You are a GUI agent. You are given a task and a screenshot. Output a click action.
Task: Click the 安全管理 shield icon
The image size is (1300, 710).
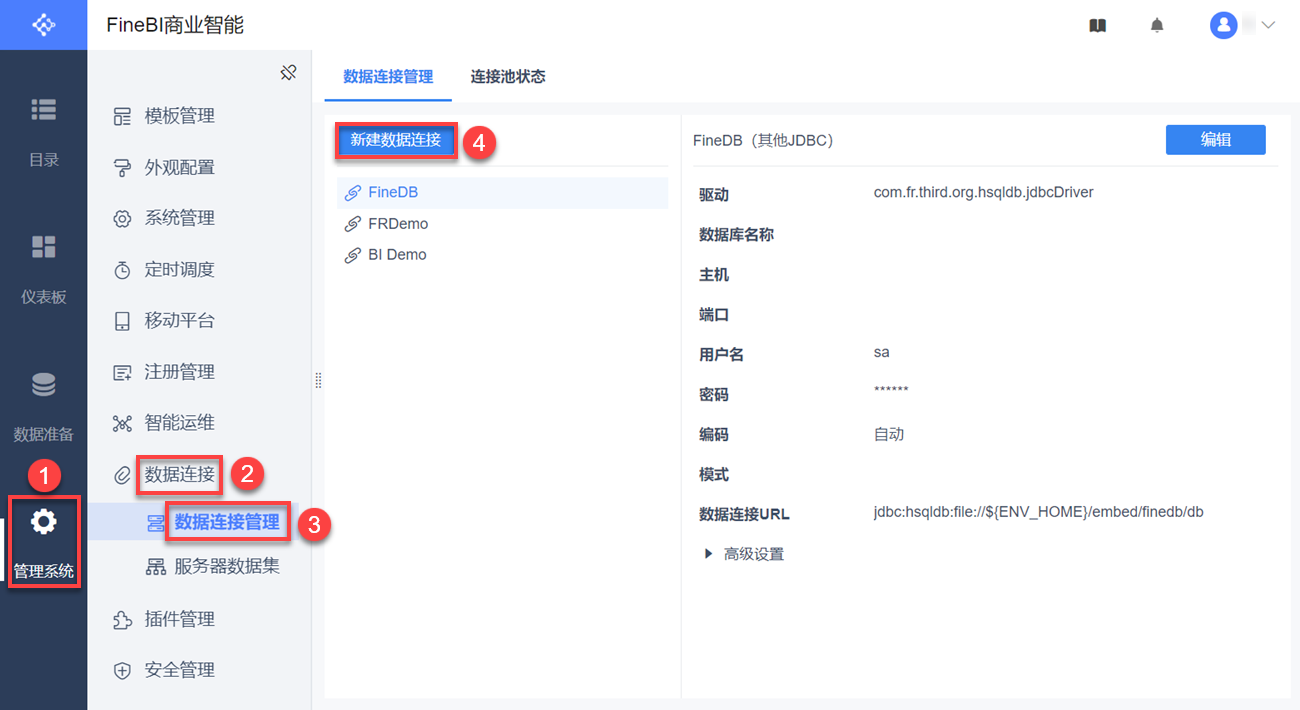[x=122, y=671]
